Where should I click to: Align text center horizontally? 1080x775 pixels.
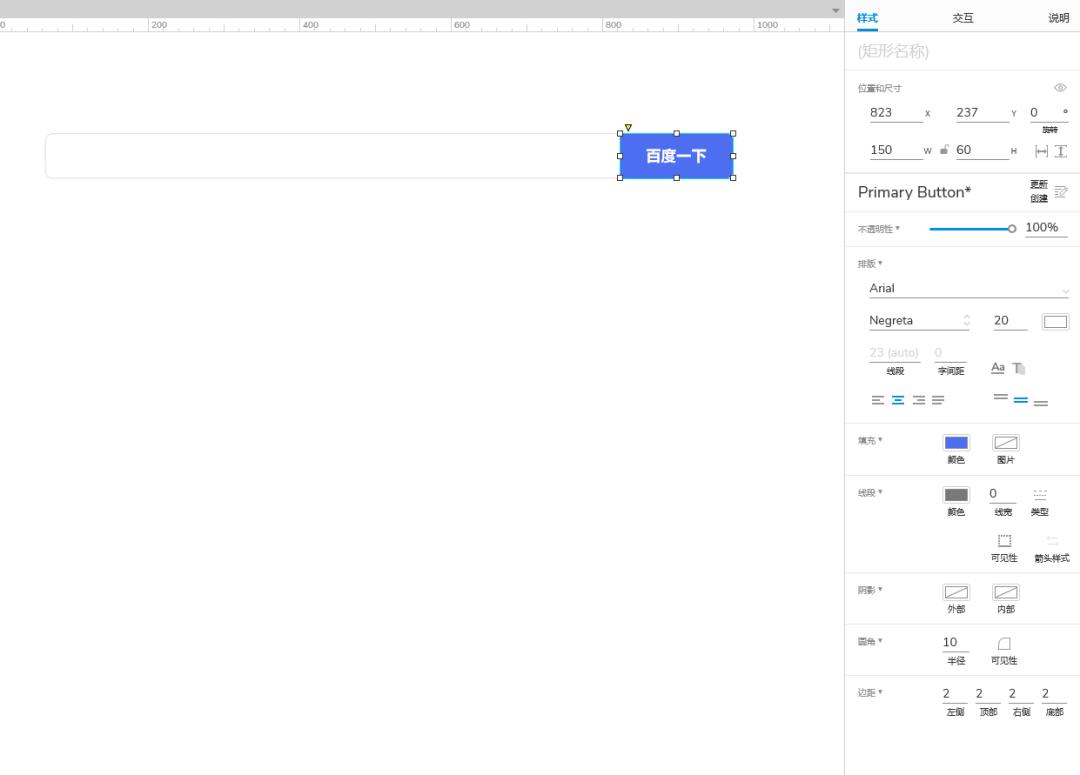pos(898,400)
